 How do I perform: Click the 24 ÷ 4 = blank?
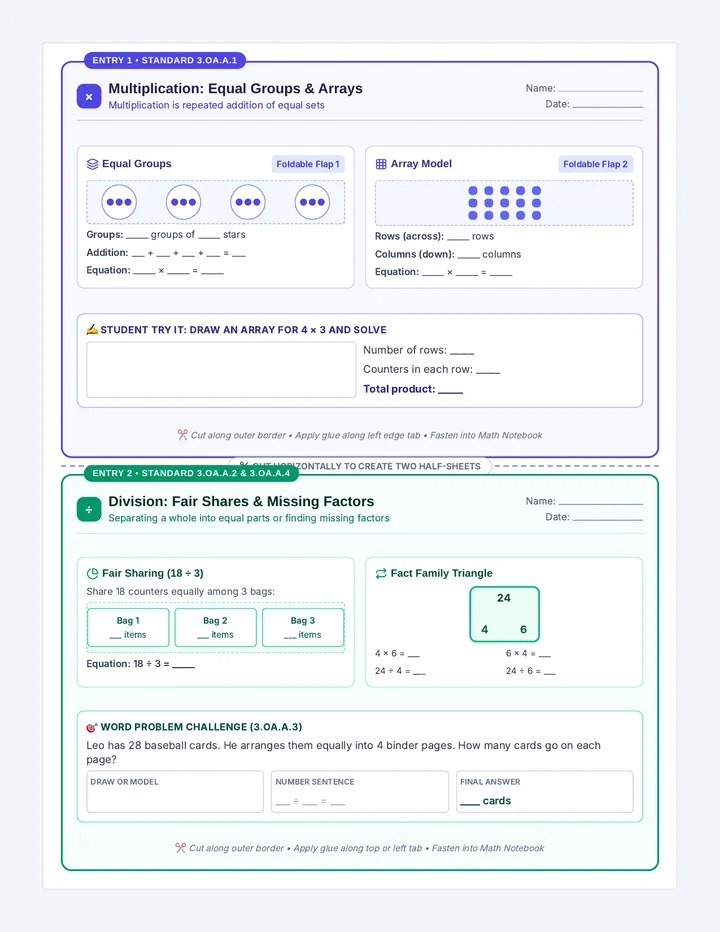click(419, 671)
